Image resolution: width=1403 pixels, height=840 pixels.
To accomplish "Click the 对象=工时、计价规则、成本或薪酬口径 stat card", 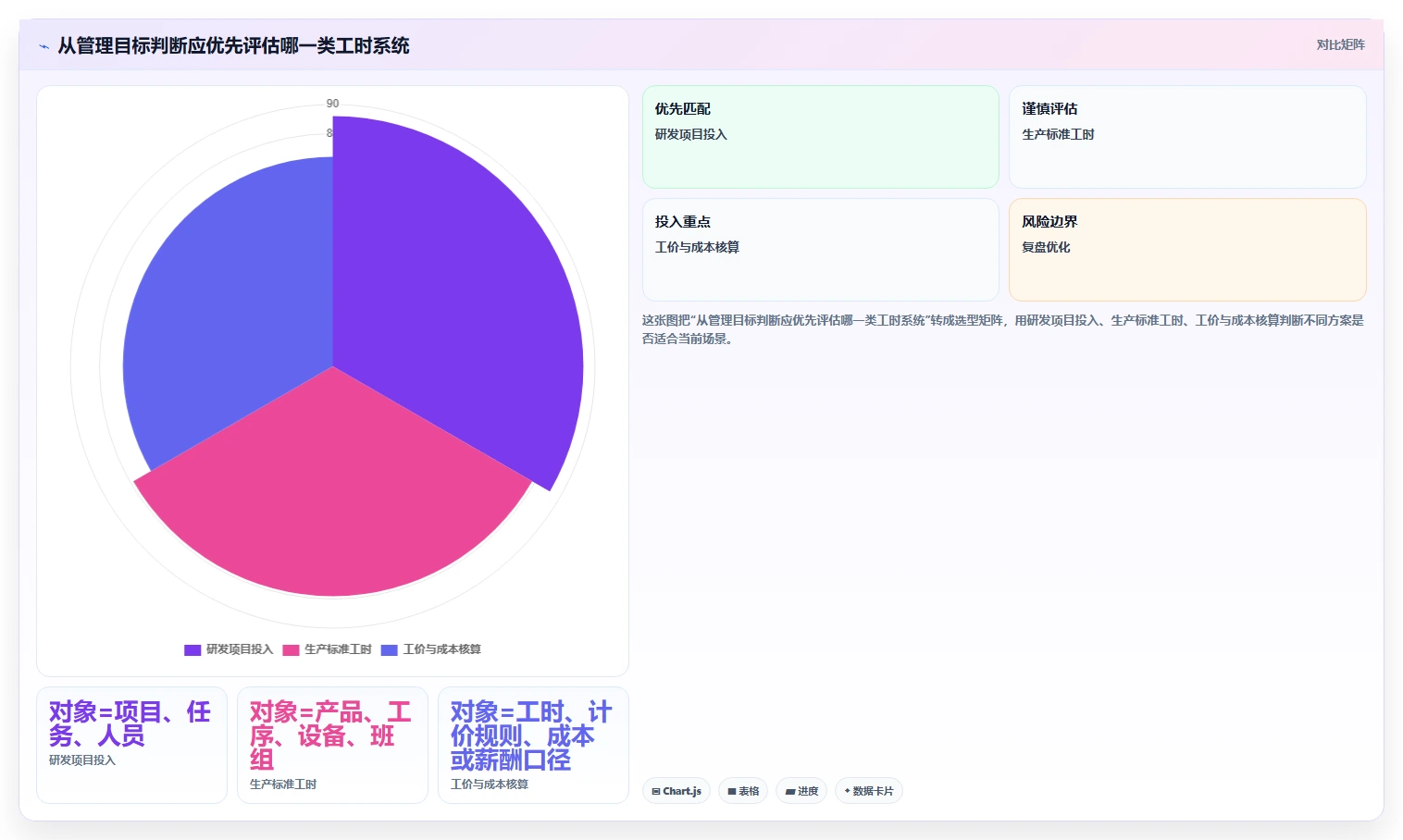I will coord(533,745).
